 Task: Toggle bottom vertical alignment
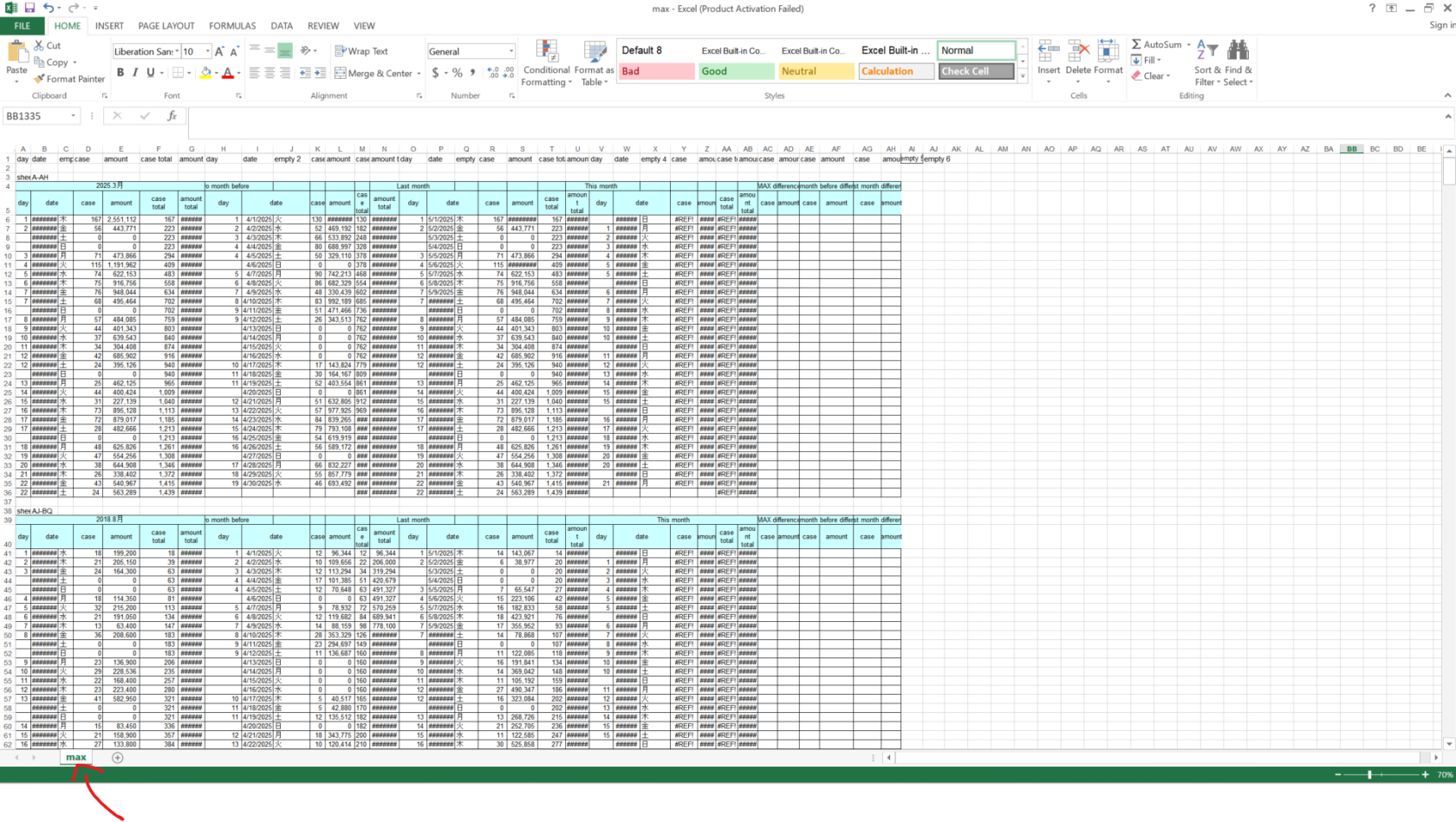click(284, 50)
